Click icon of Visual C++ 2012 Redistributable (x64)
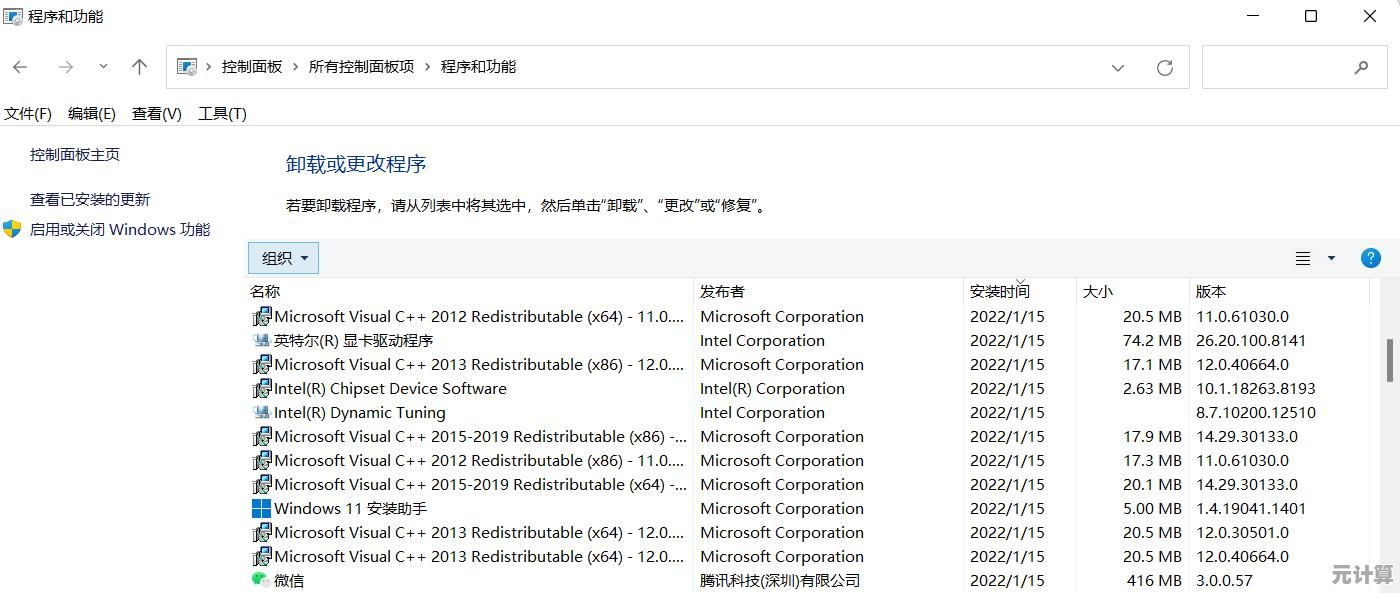This screenshot has height=593, width=1400. click(x=261, y=317)
